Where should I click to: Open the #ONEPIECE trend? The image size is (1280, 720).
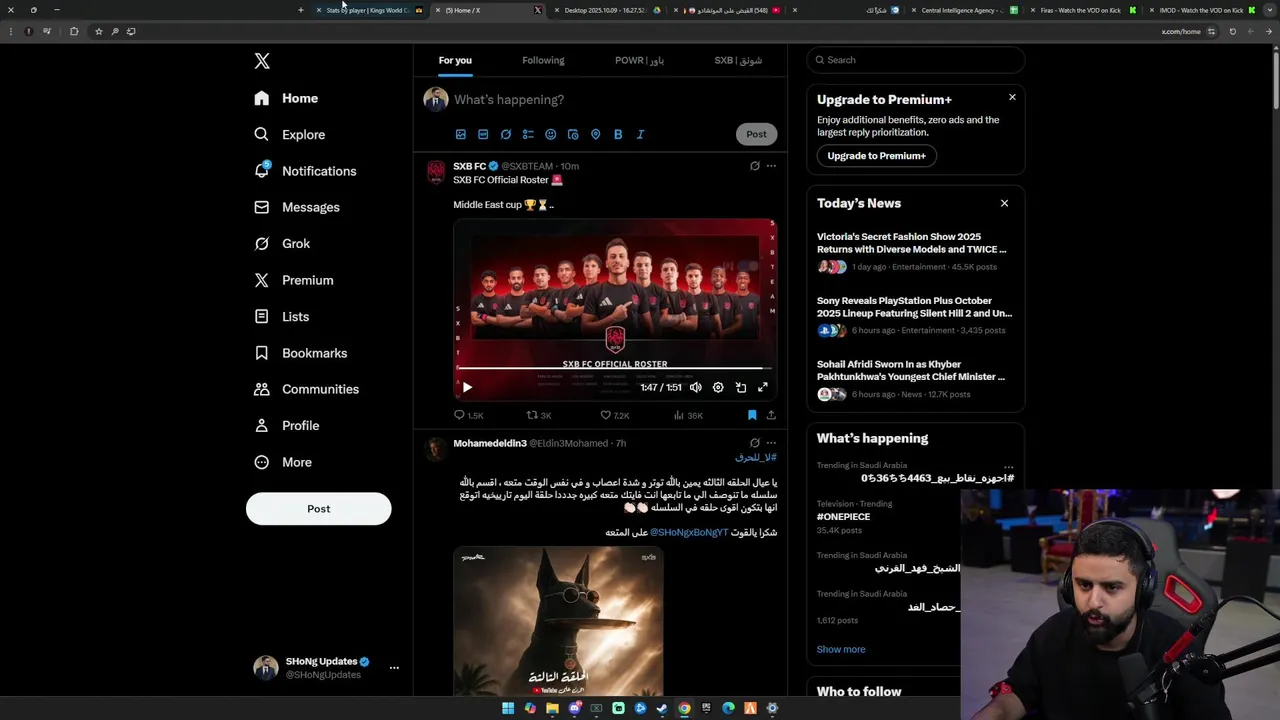click(x=844, y=517)
